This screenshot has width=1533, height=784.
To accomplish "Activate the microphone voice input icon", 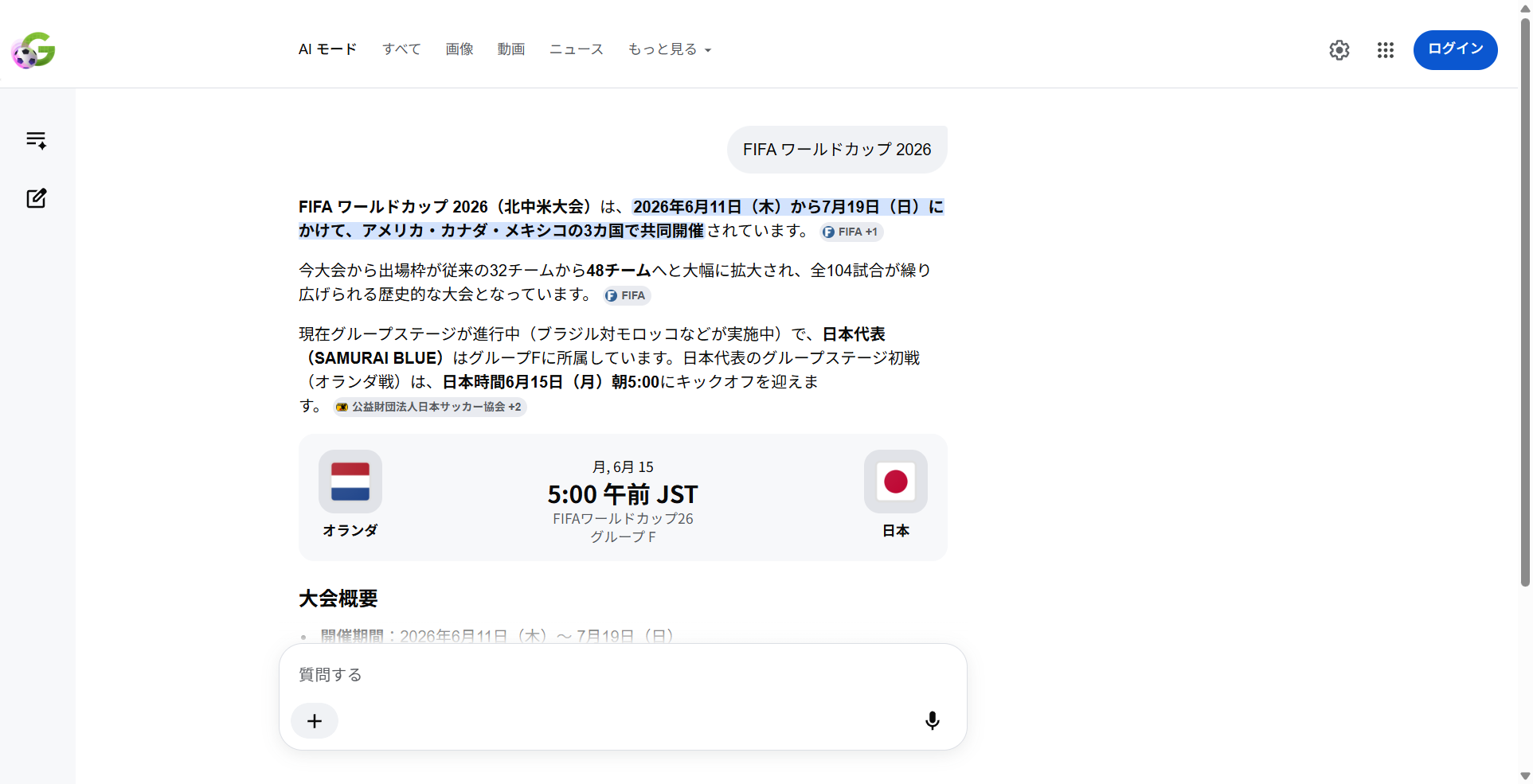I will 932,721.
